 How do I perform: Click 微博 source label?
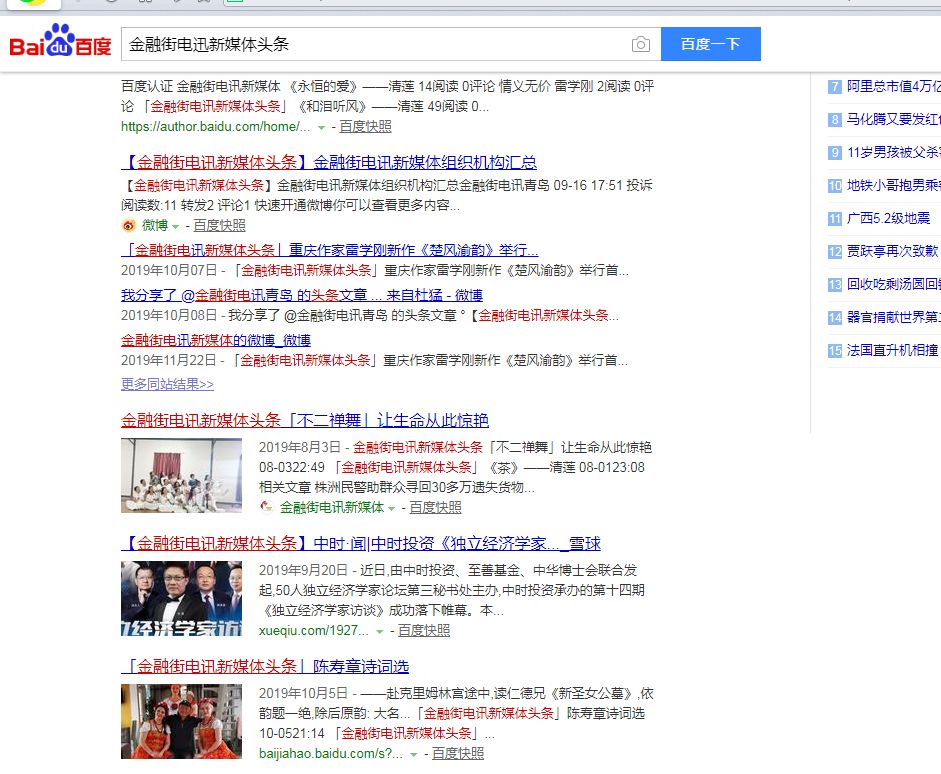(x=155, y=226)
